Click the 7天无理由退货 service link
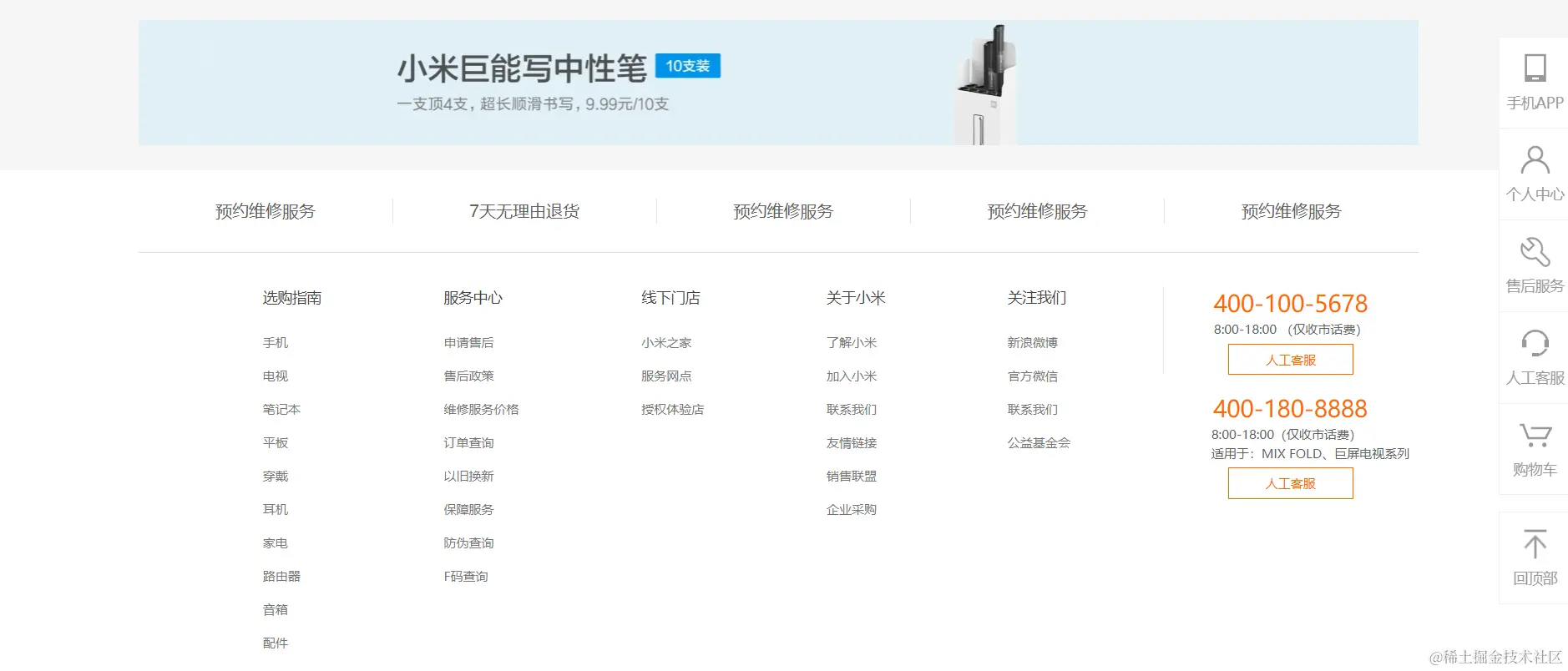This screenshot has height=671, width=1568. click(x=524, y=211)
